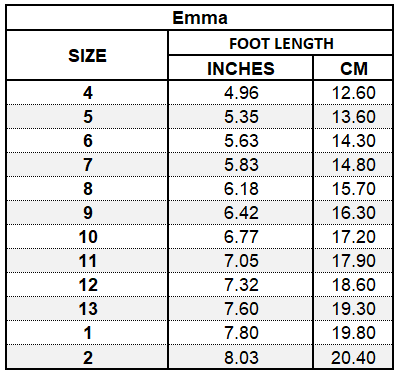Select the Emma title cell
The width and height of the screenshot is (398, 374).
[199, 18]
